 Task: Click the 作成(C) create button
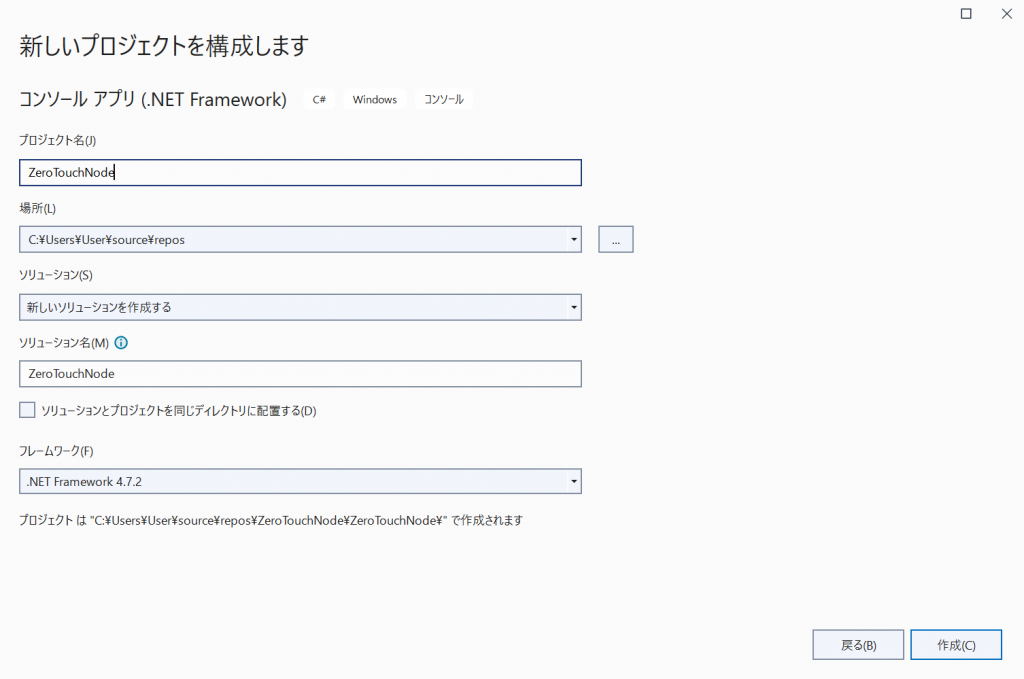click(955, 644)
